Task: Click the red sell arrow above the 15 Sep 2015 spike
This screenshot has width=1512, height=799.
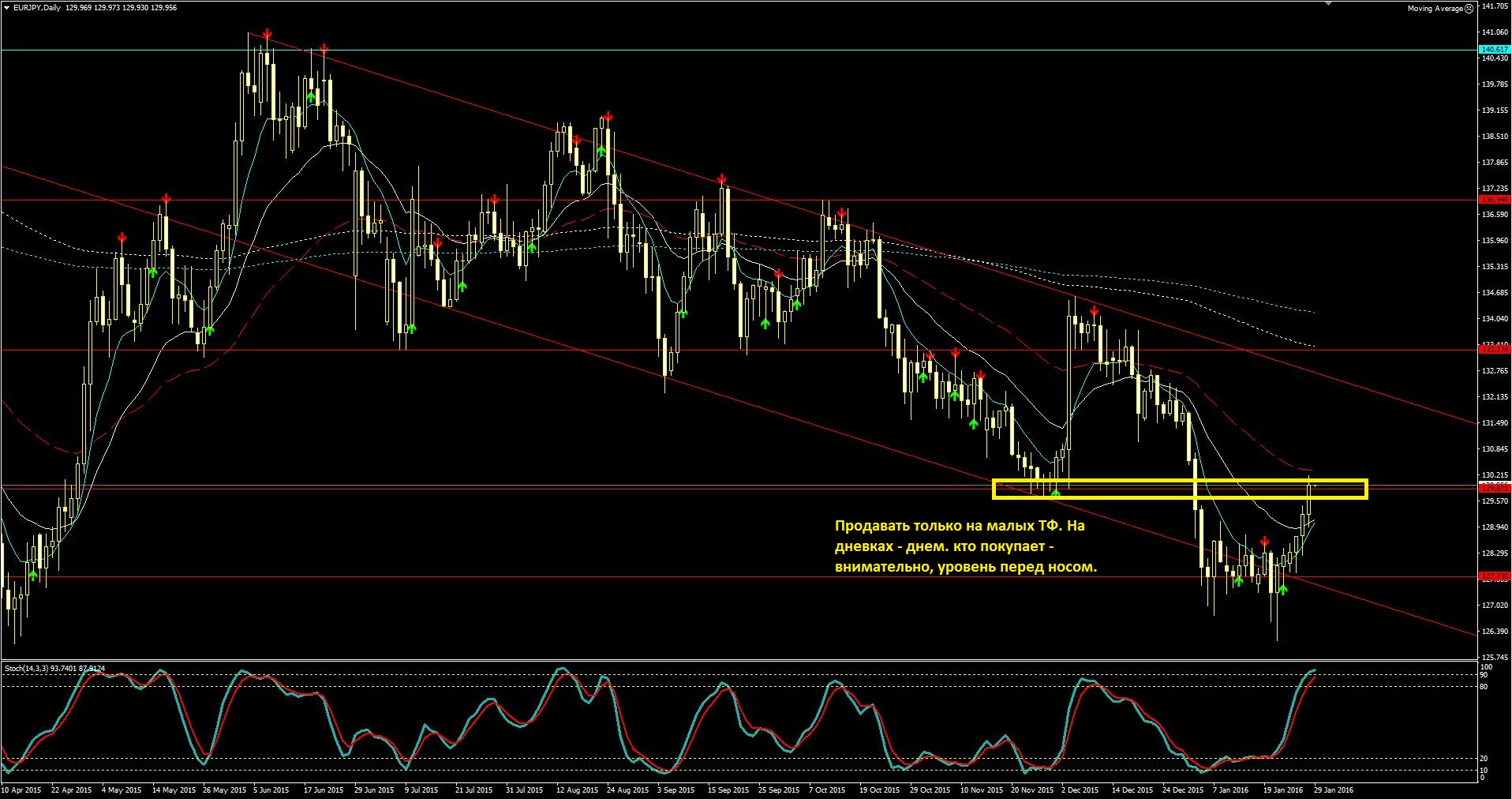Action: [721, 180]
